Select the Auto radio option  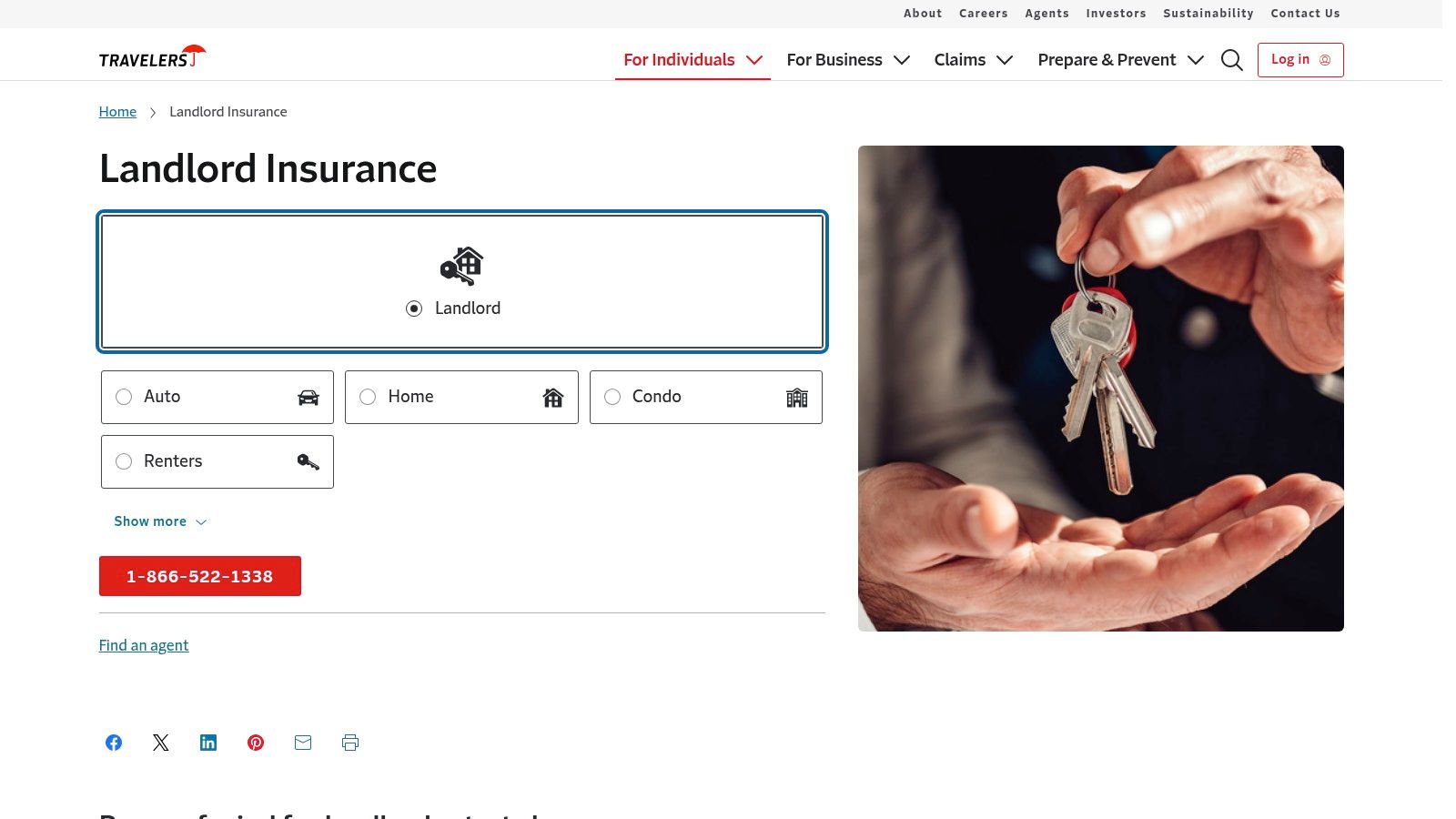pos(217,397)
